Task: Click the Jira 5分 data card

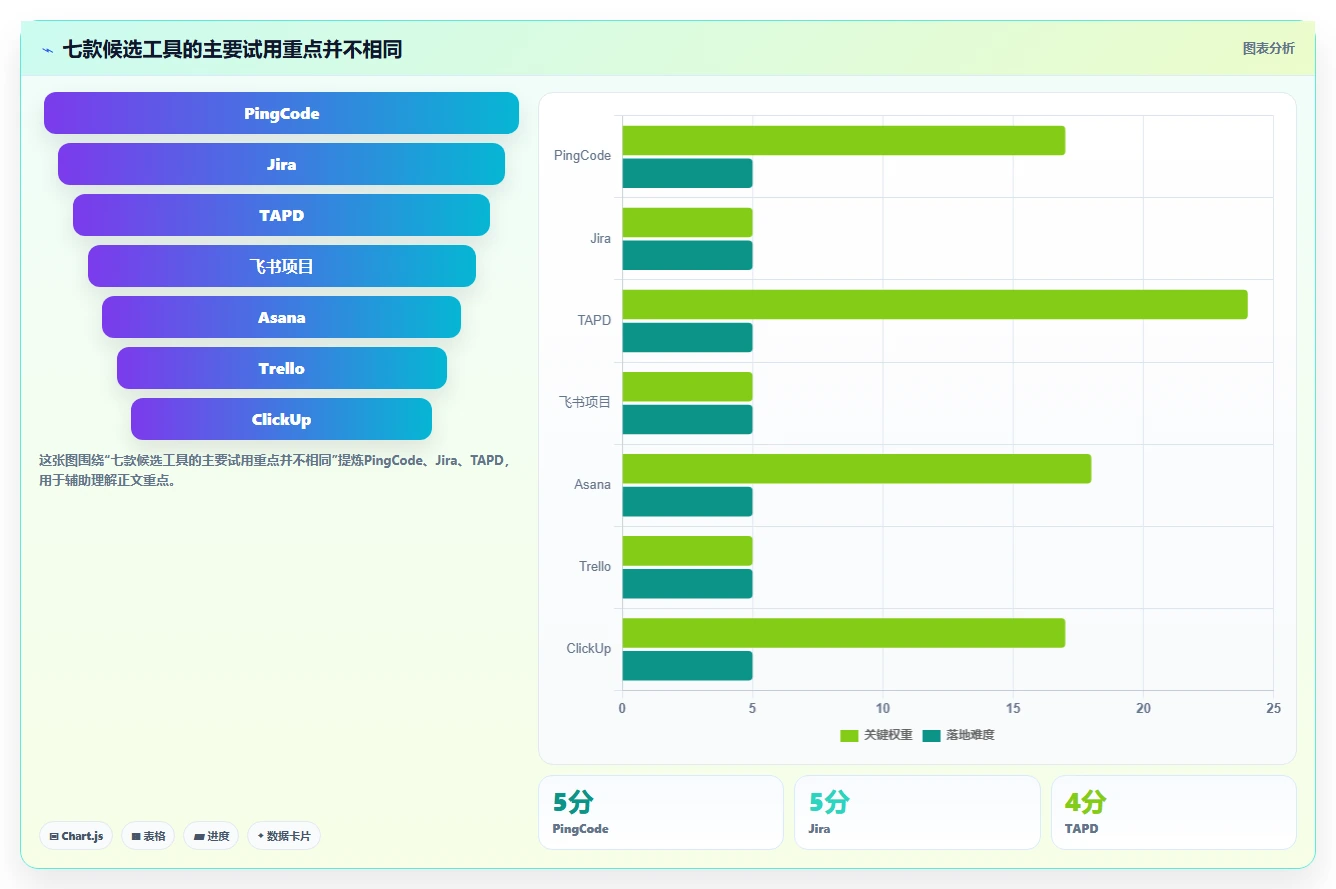Action: click(x=917, y=812)
